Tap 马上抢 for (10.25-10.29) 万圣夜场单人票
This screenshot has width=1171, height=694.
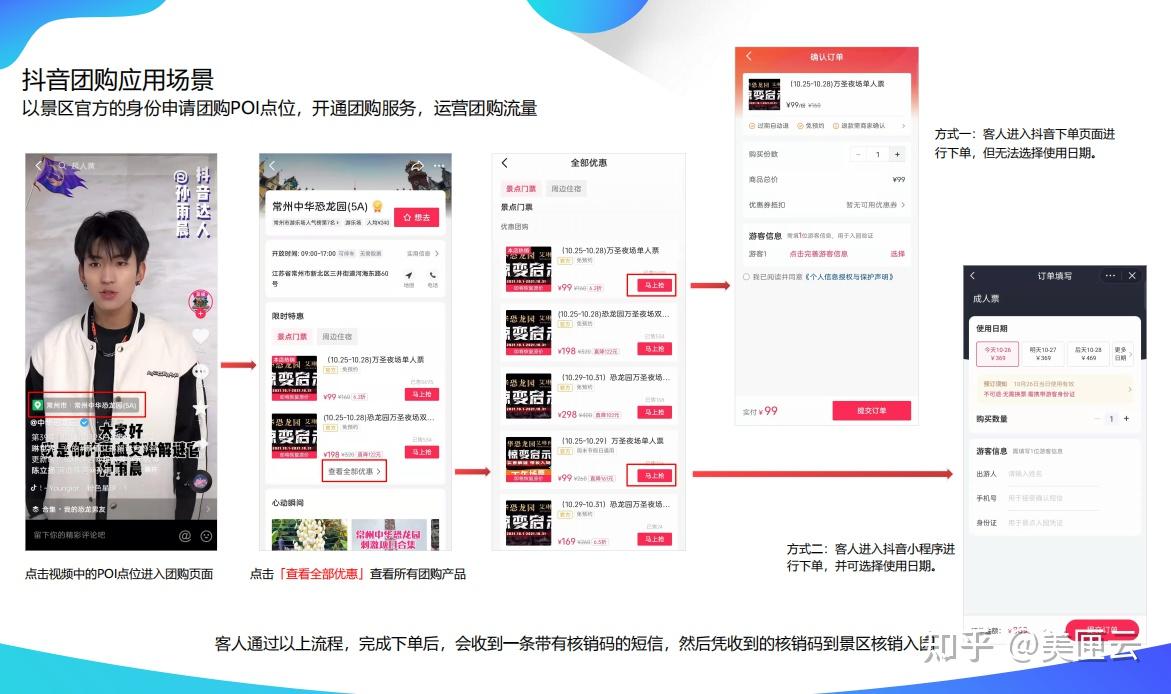(x=654, y=475)
